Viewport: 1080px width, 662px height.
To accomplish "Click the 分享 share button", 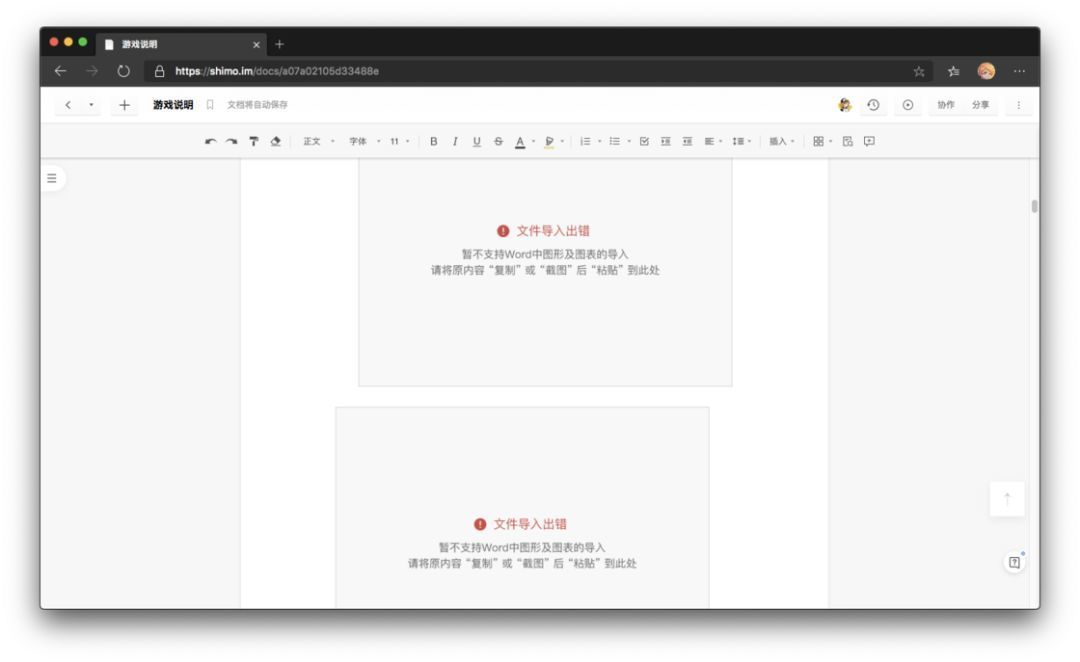I will point(980,105).
